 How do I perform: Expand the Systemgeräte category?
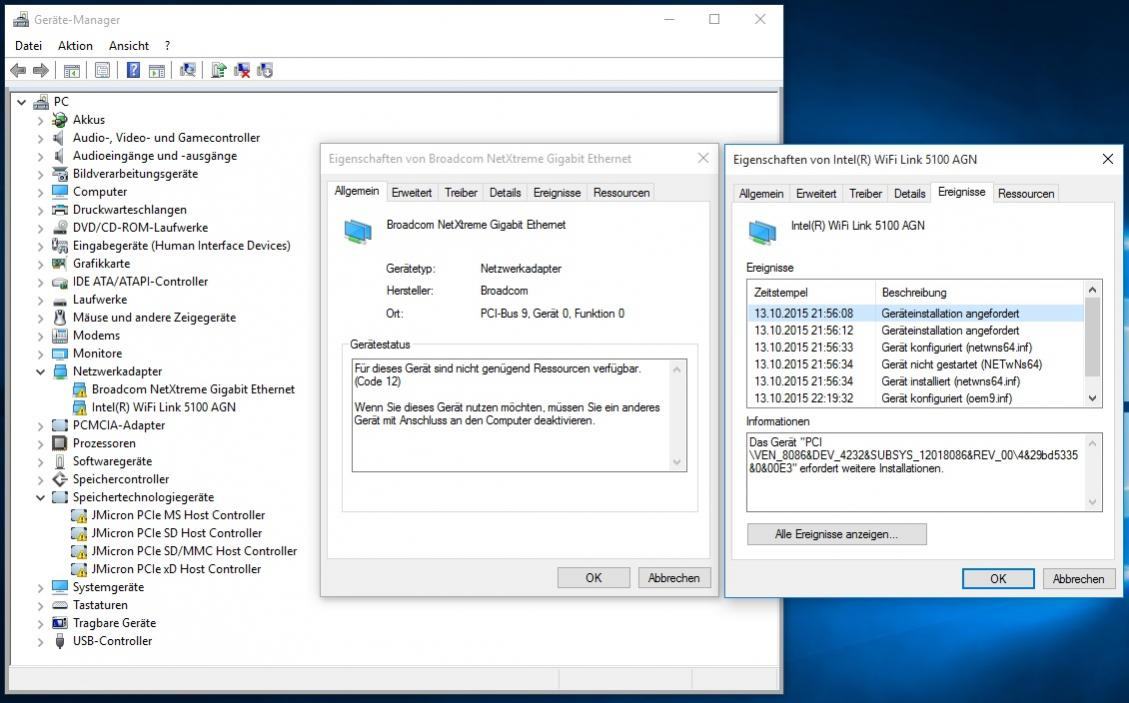[x=40, y=588]
